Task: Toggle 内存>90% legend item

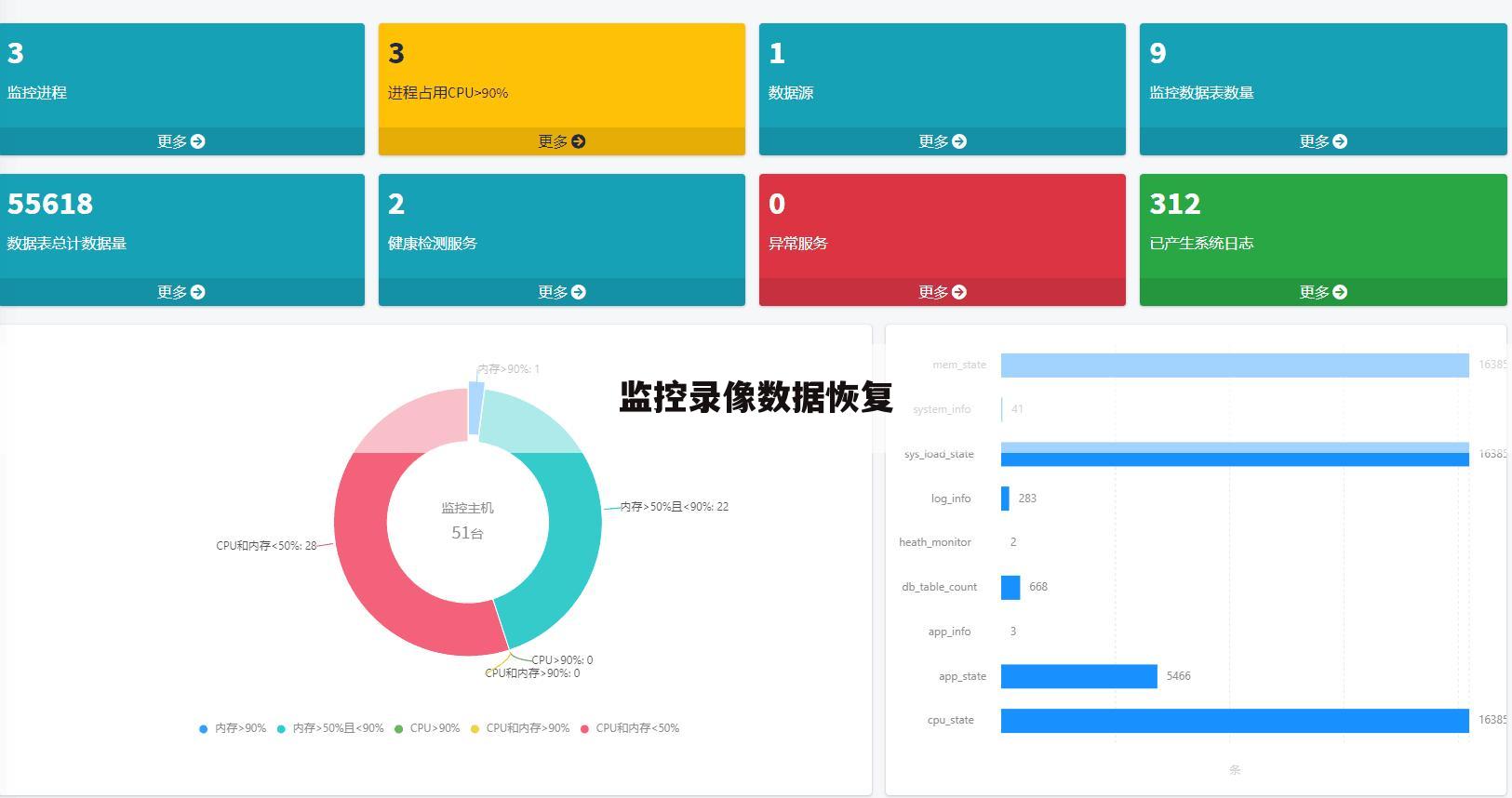Action: click(233, 728)
